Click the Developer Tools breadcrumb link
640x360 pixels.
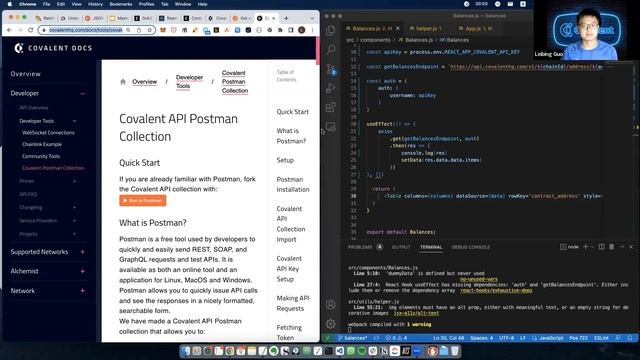click(189, 82)
